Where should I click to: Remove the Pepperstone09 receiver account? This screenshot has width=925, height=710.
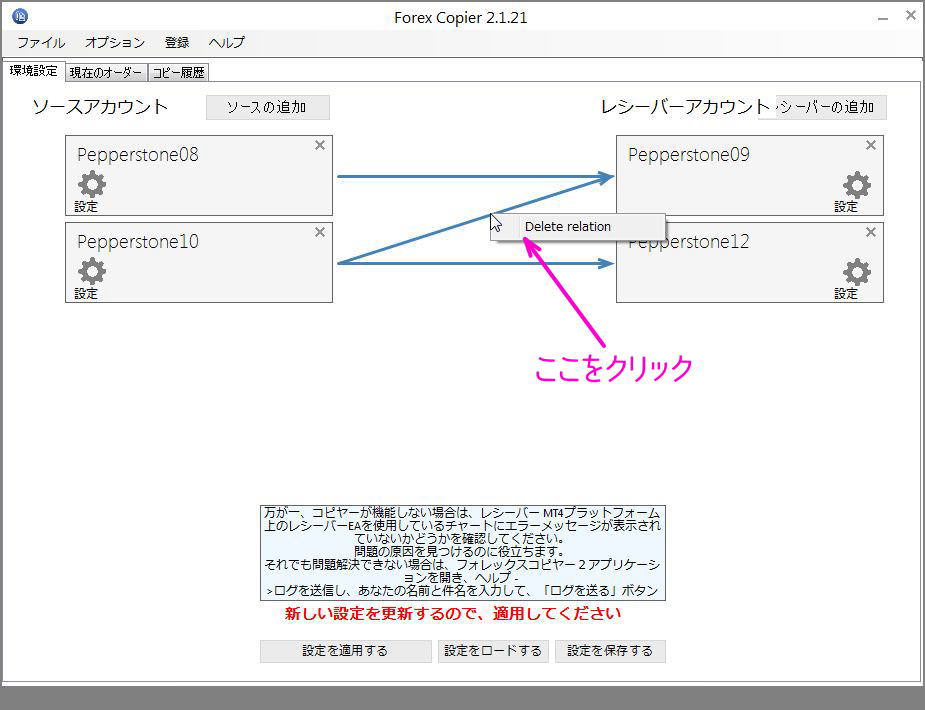pyautogui.click(x=869, y=145)
